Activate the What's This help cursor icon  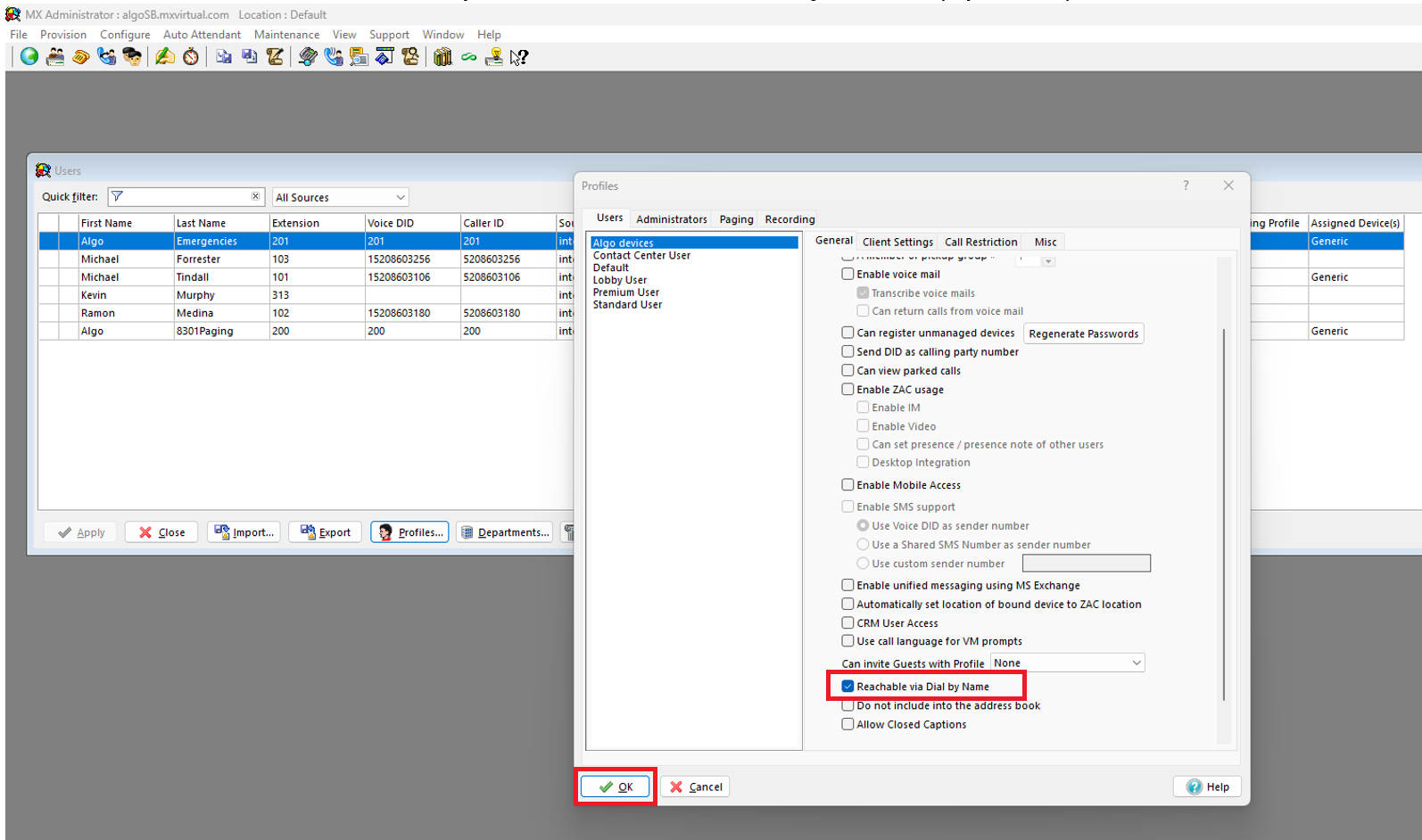click(x=519, y=57)
